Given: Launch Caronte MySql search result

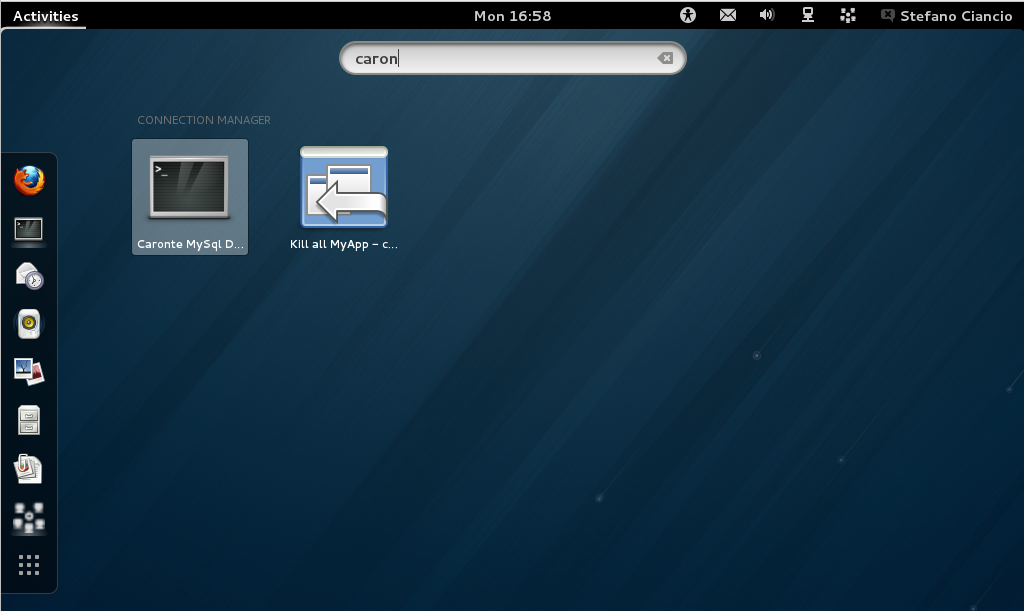Looking at the screenshot, I should pyautogui.click(x=190, y=196).
